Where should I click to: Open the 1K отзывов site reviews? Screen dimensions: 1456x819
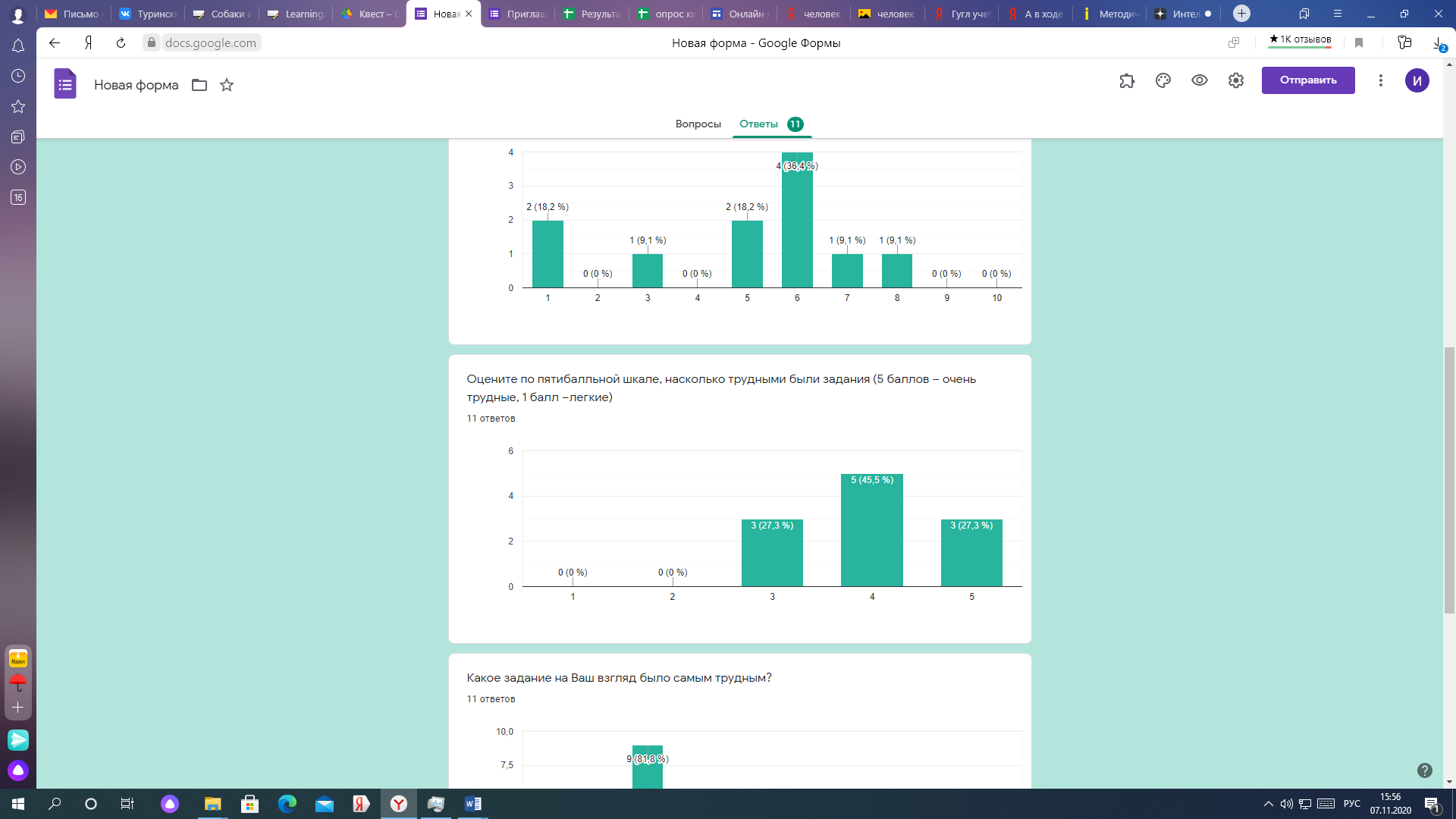(x=1300, y=39)
